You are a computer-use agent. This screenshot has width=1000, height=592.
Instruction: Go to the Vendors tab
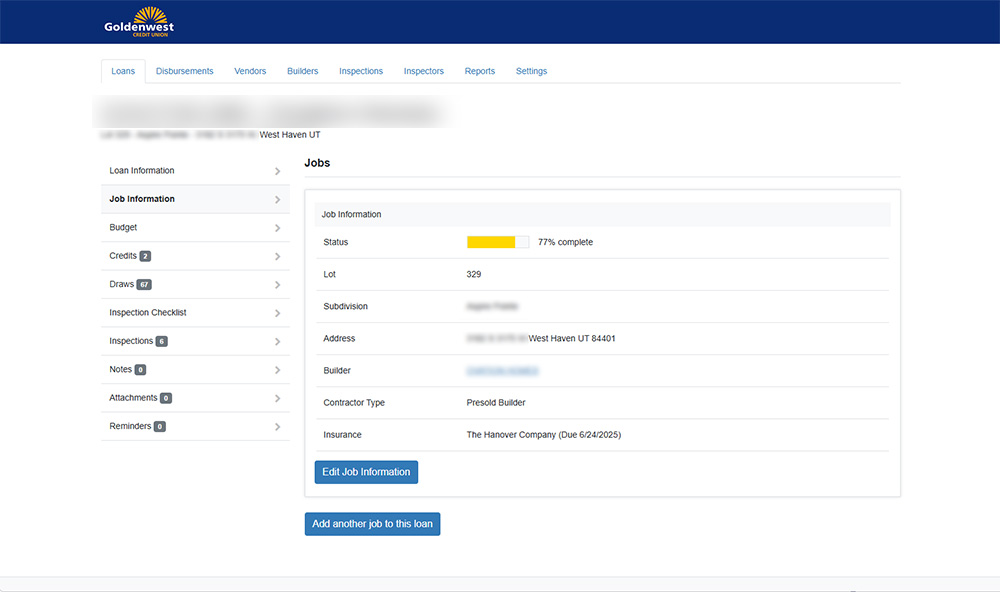tap(250, 71)
